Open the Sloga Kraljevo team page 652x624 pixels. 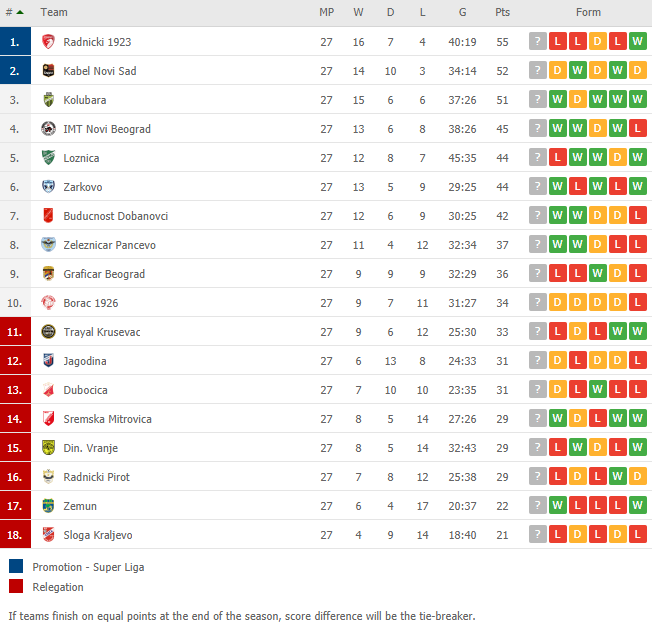click(x=98, y=535)
